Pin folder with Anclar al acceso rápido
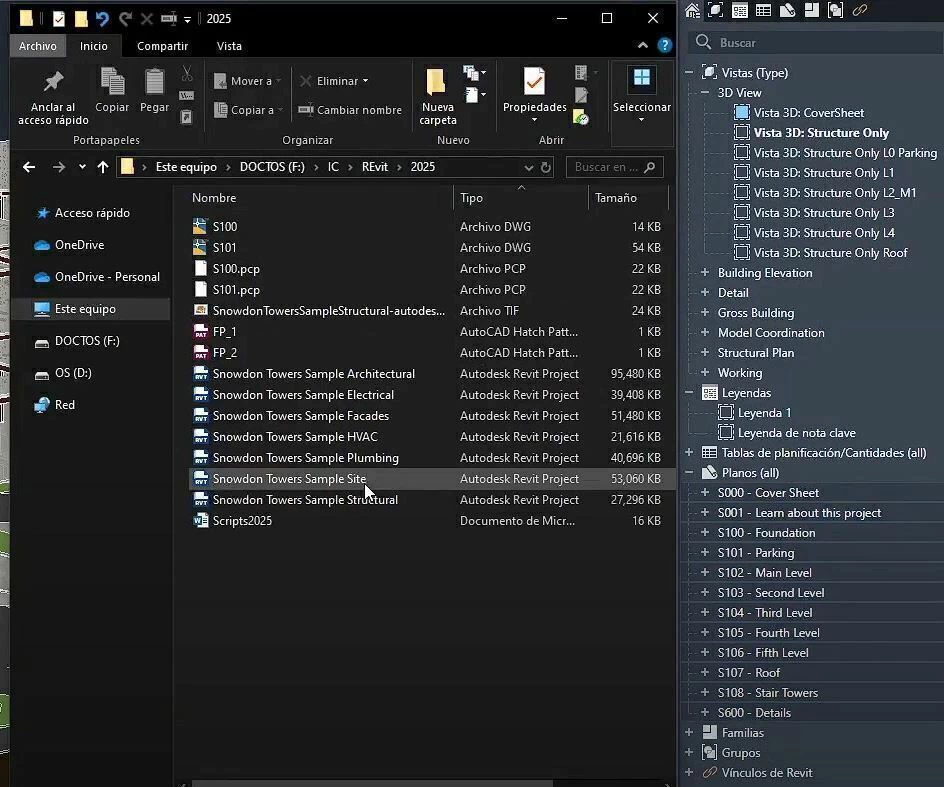The width and height of the screenshot is (944, 787). pyautogui.click(x=53, y=97)
